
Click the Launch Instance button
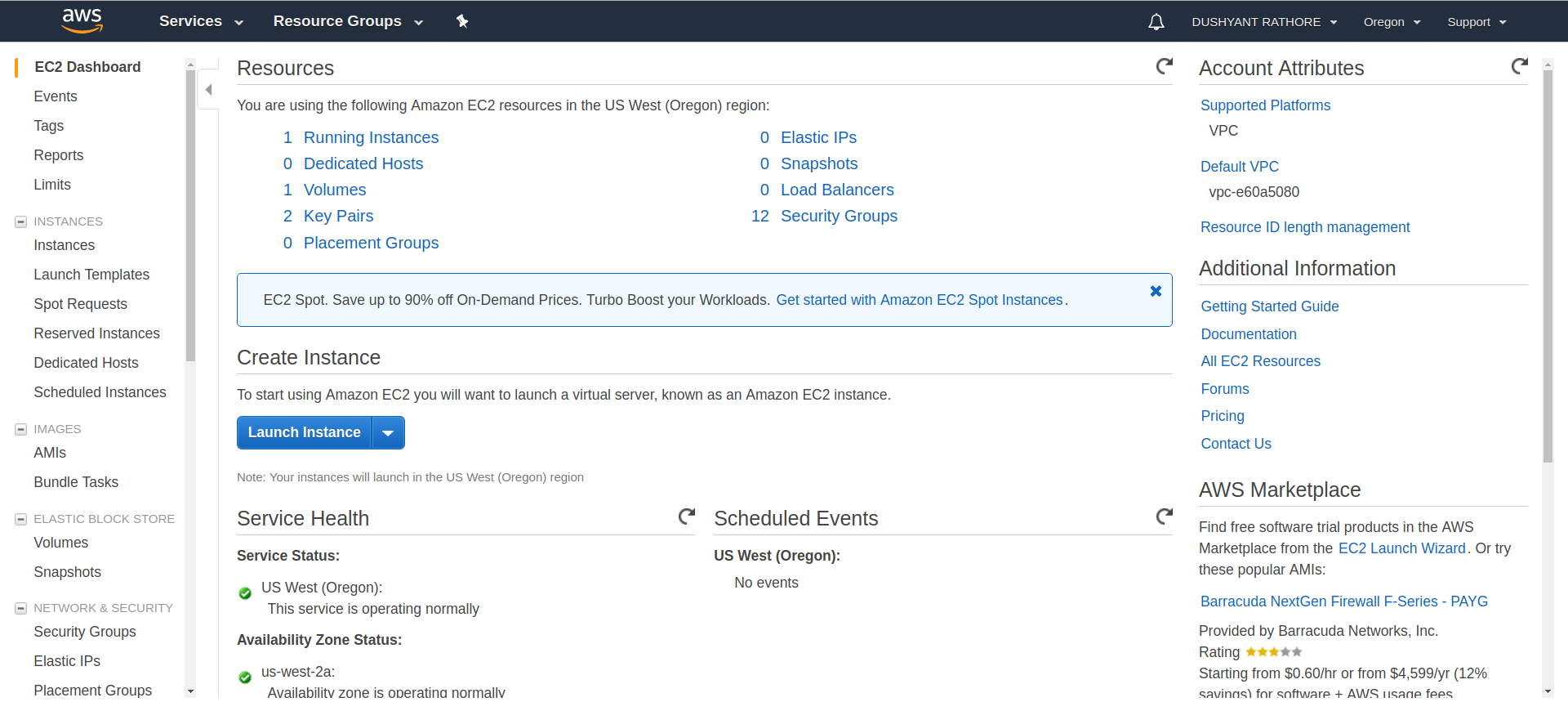(x=305, y=433)
